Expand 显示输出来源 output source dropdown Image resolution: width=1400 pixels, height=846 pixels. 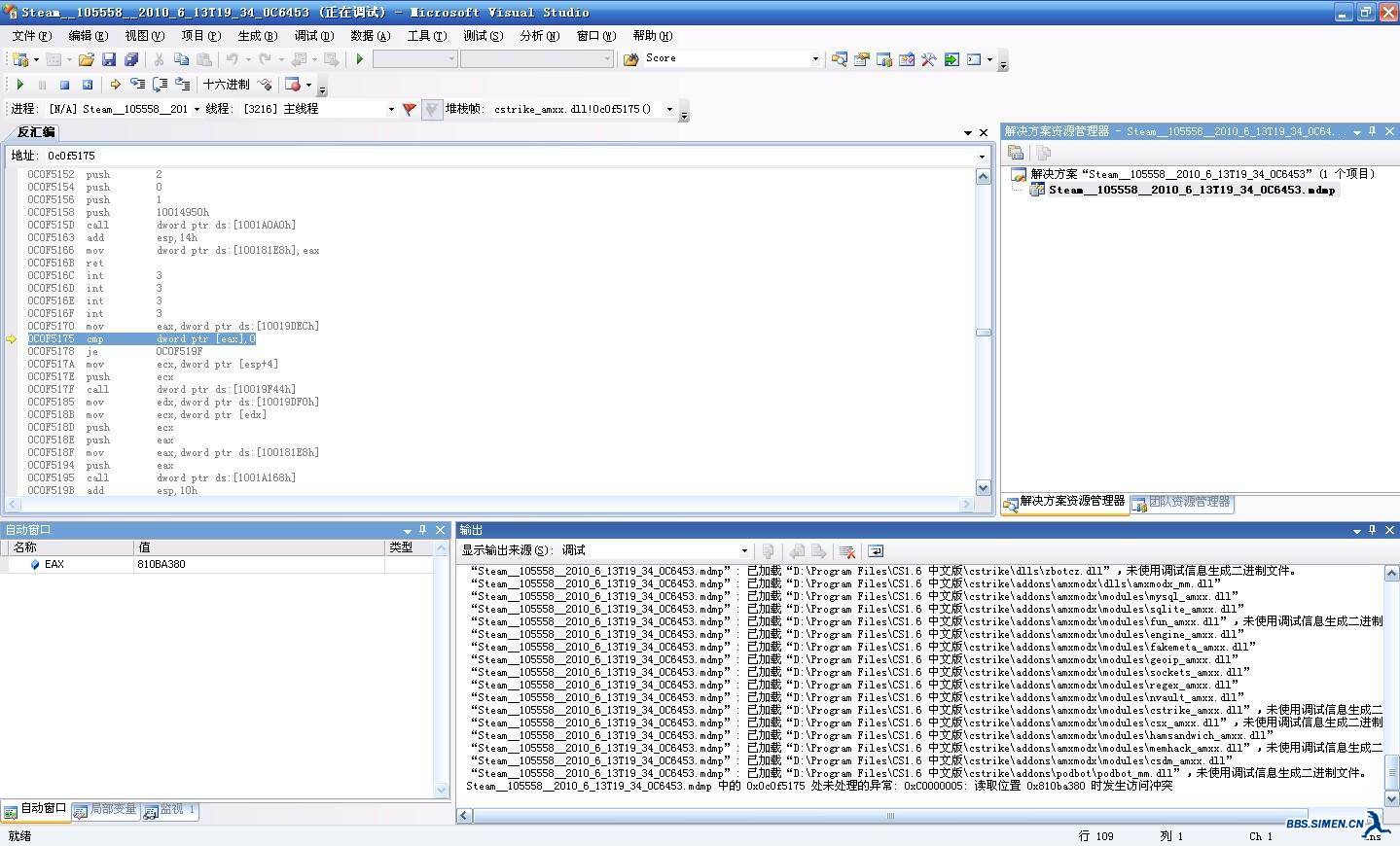(744, 551)
